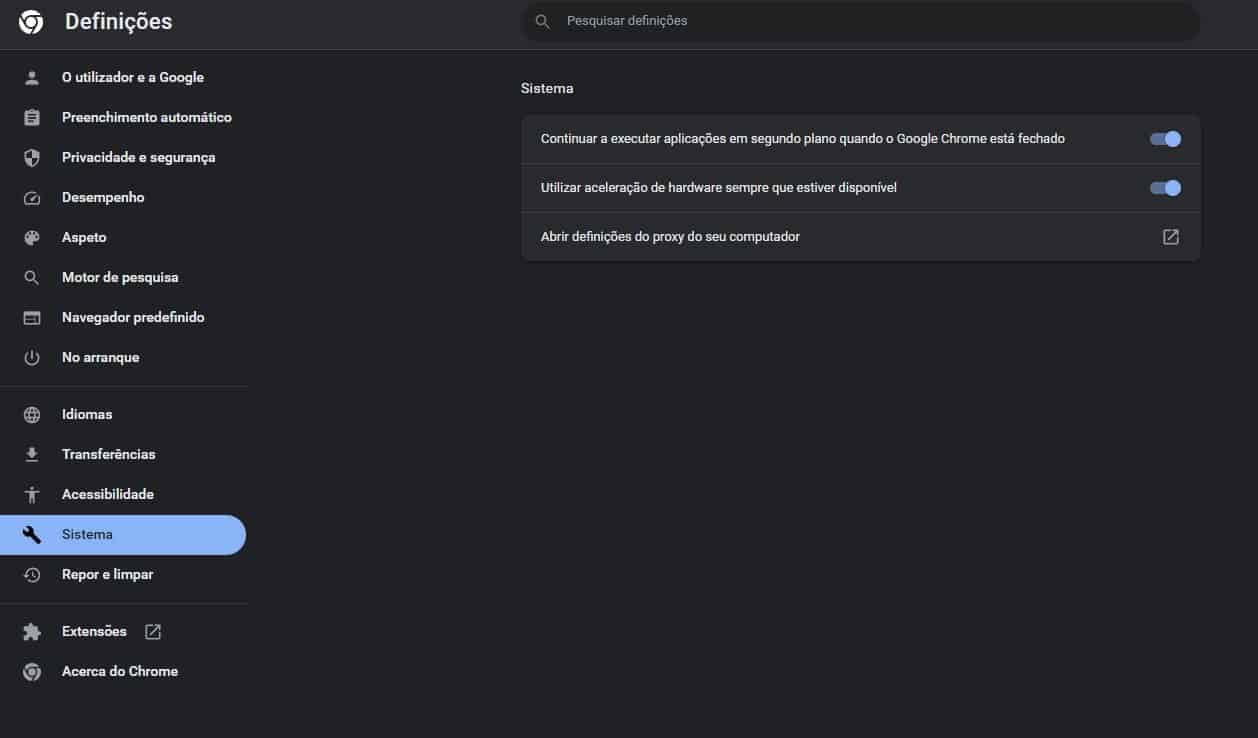Click the puzzle piece icon for Extensões
This screenshot has width=1258, height=738.
click(x=32, y=631)
